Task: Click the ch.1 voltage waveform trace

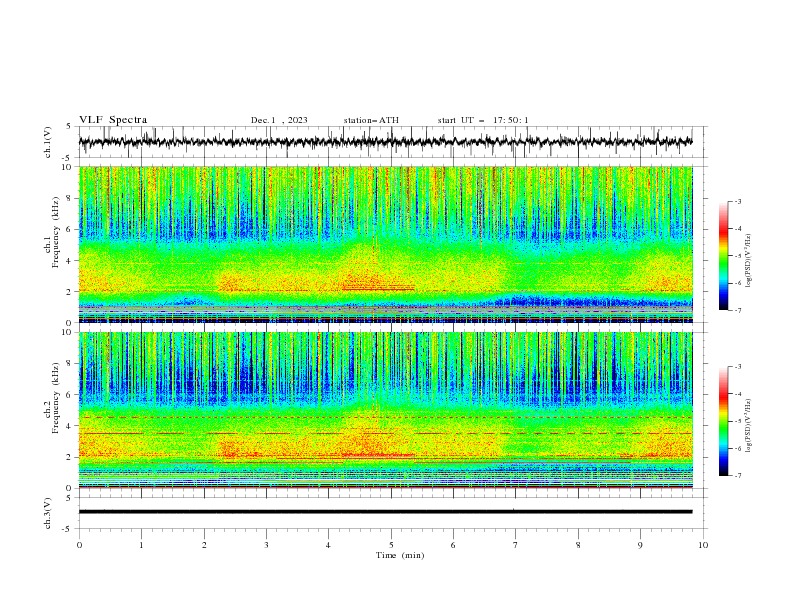Action: click(x=385, y=142)
